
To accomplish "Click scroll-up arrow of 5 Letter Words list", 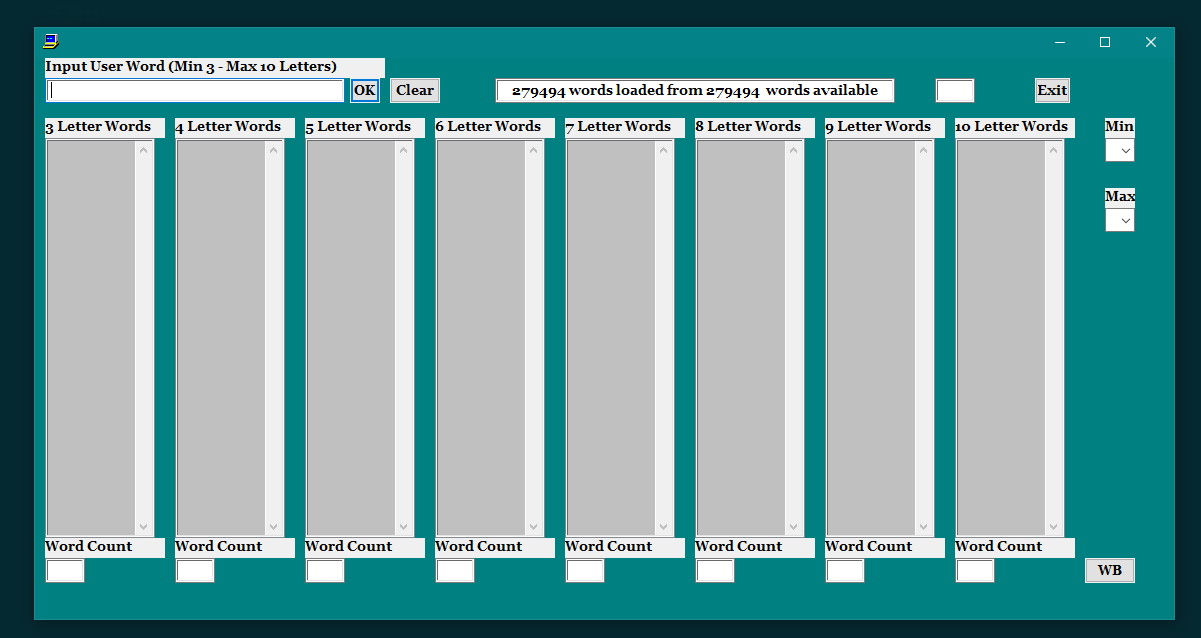I will 404,150.
